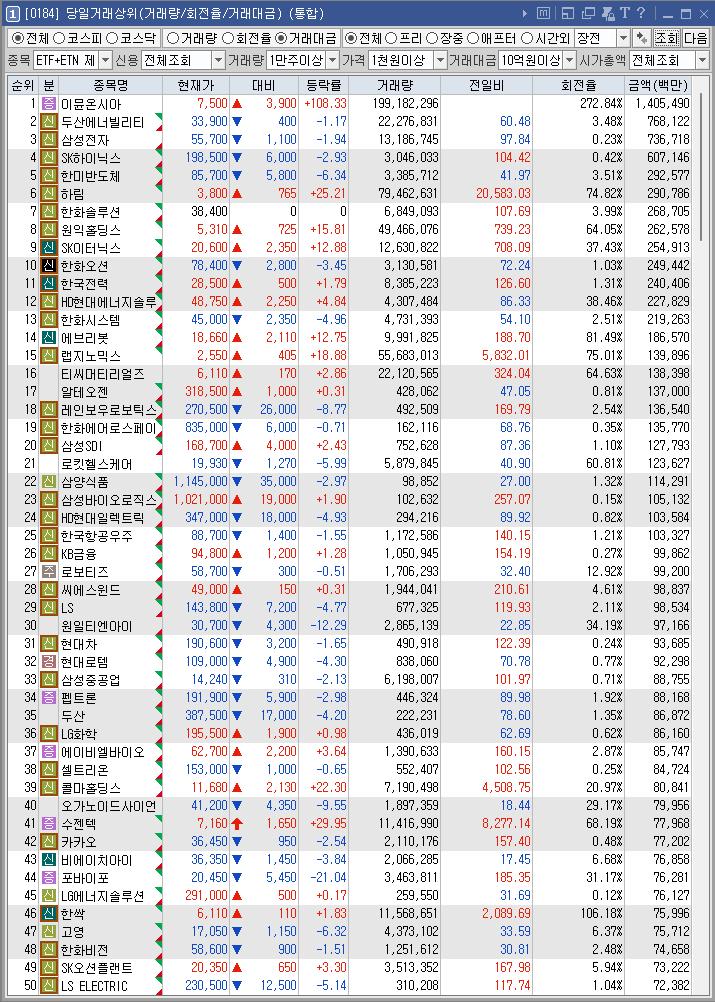Click the 증 badge beside 이문온시아
715x1002 pixels.
click(49, 104)
